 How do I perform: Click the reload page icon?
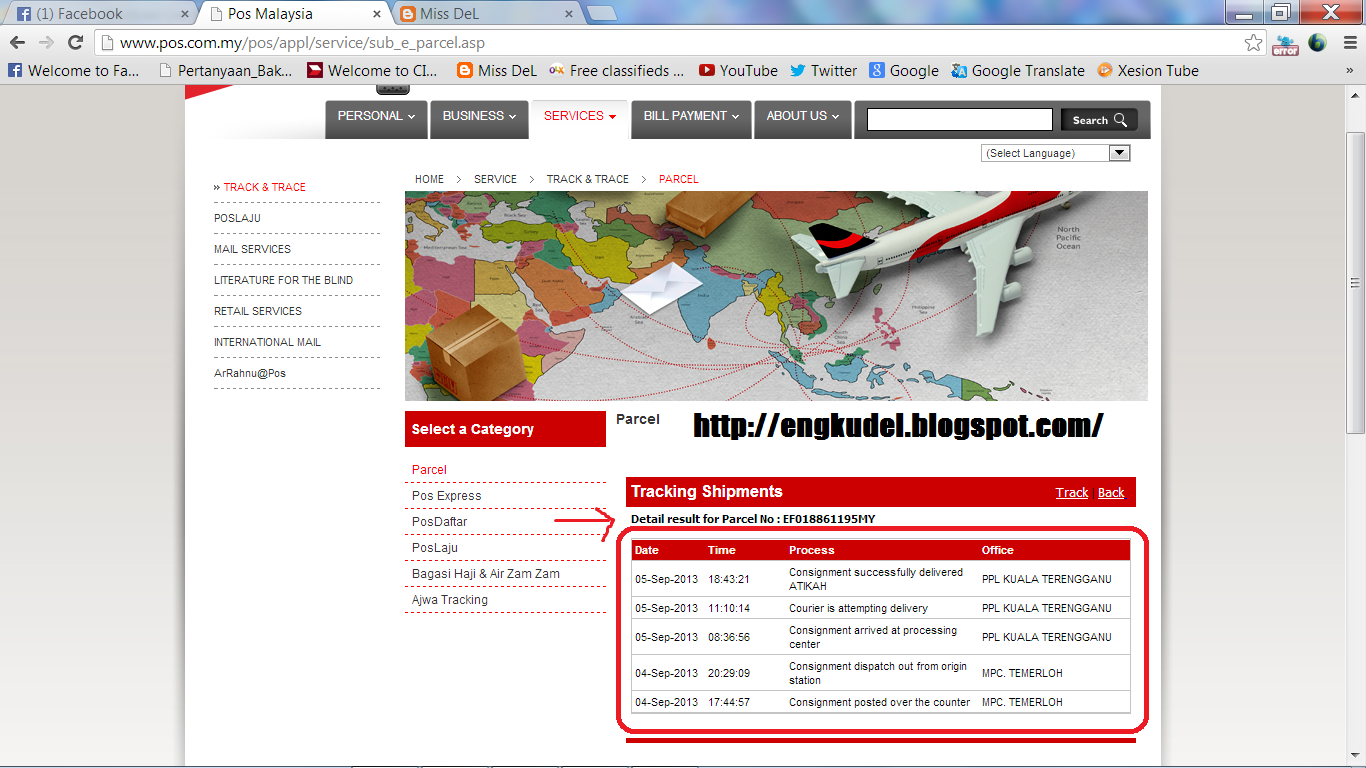click(x=74, y=44)
